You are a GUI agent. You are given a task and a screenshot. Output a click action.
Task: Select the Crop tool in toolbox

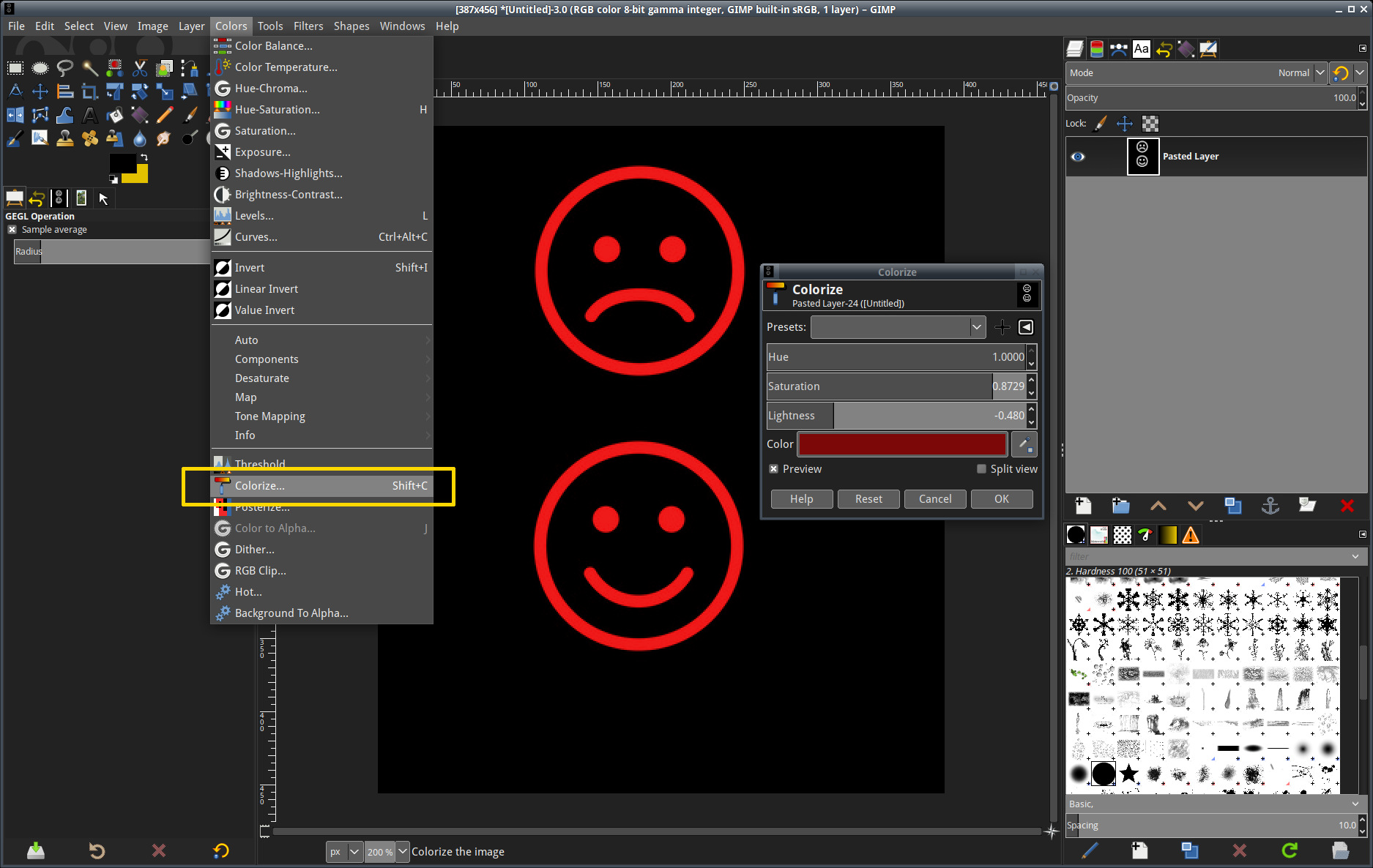click(89, 91)
